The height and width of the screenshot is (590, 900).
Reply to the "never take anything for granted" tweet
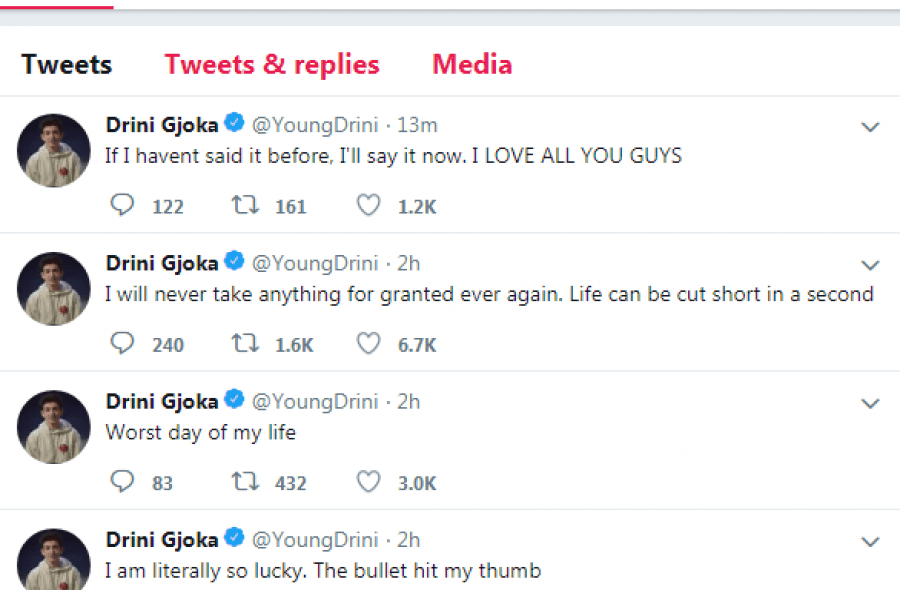(122, 343)
